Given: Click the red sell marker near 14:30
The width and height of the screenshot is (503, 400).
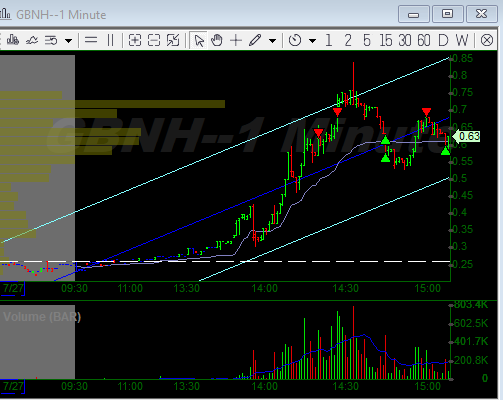Looking at the screenshot, I should [x=337, y=112].
